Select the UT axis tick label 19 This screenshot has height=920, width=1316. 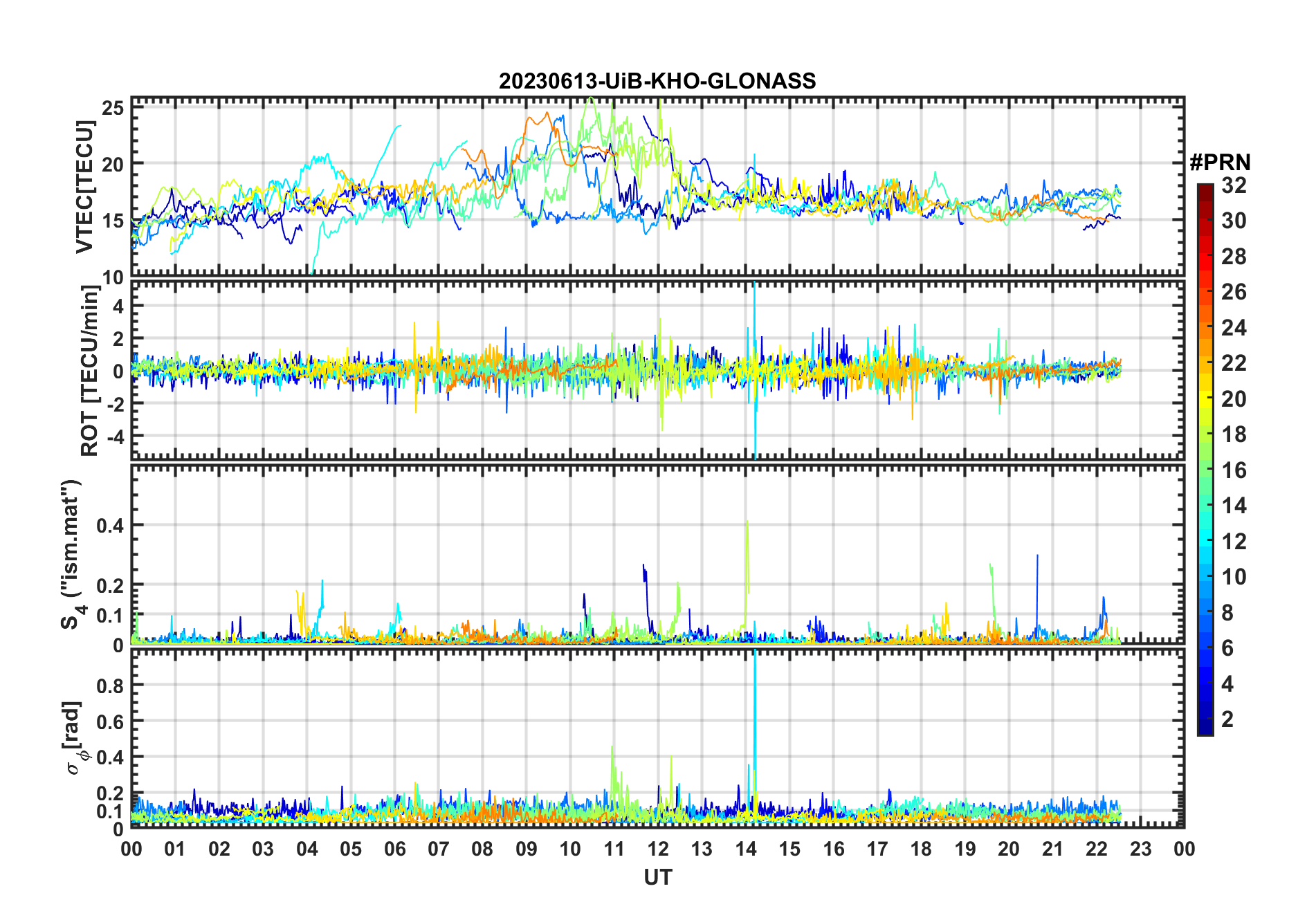[965, 849]
